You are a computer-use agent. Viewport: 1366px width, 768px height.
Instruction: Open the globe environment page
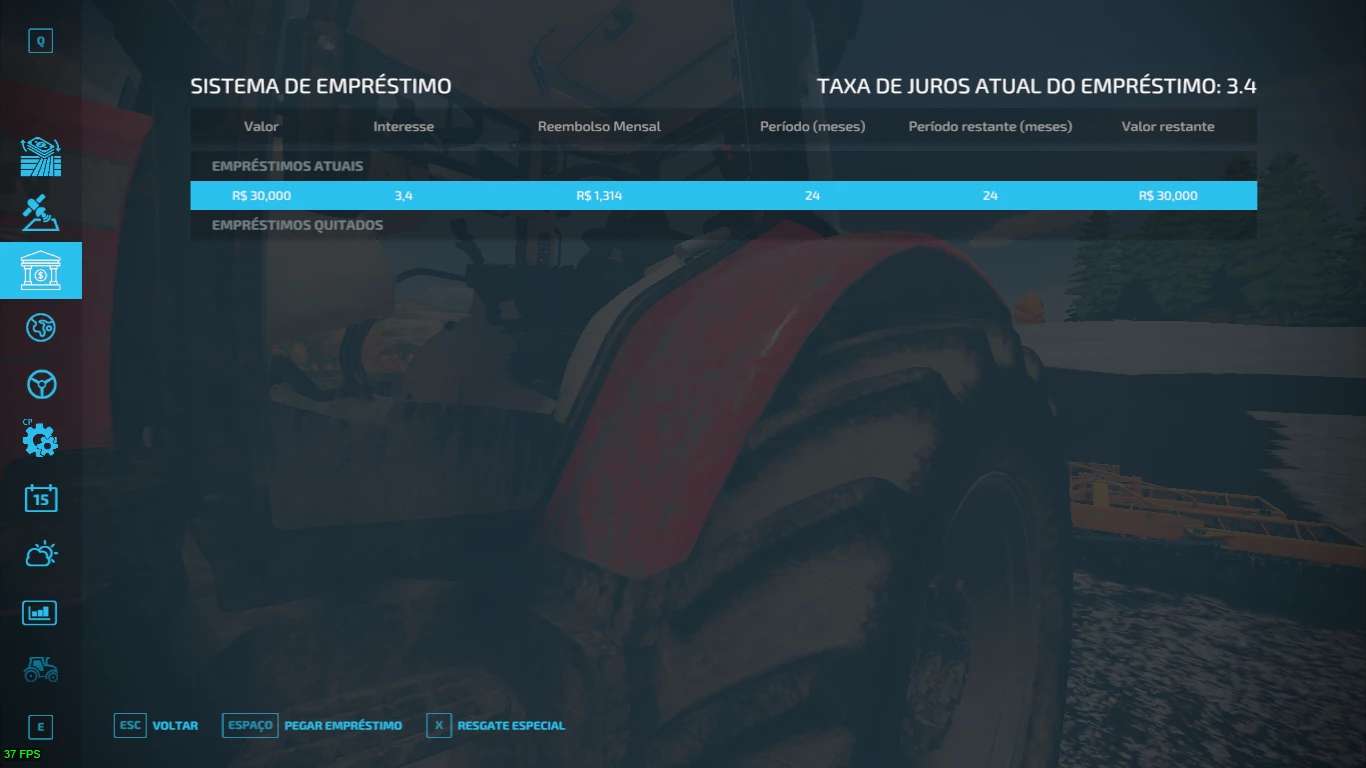coord(40,327)
